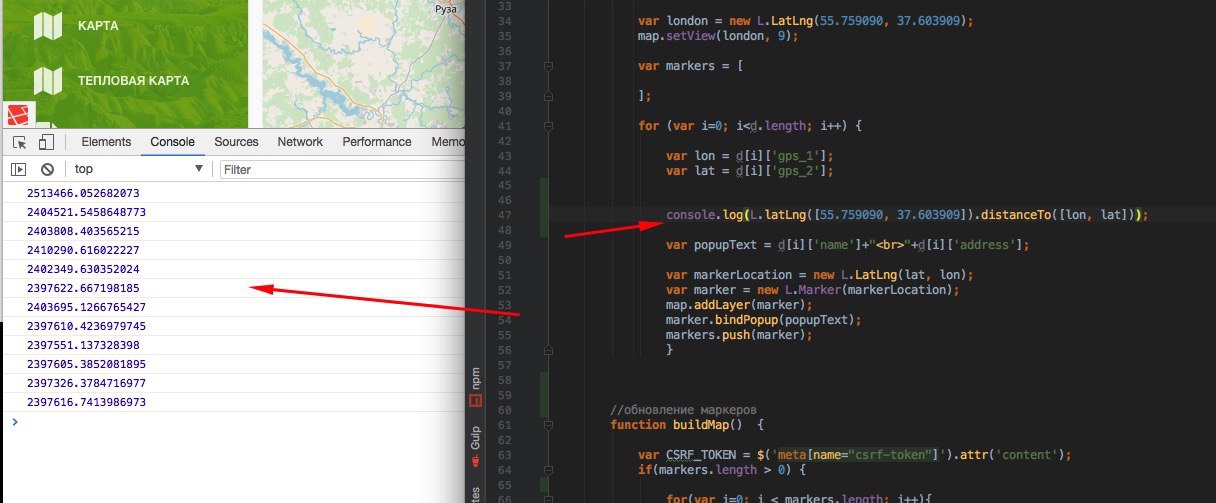This screenshot has width=1216, height=503.
Task: Collapse the if block at line 64
Action: 548,469
